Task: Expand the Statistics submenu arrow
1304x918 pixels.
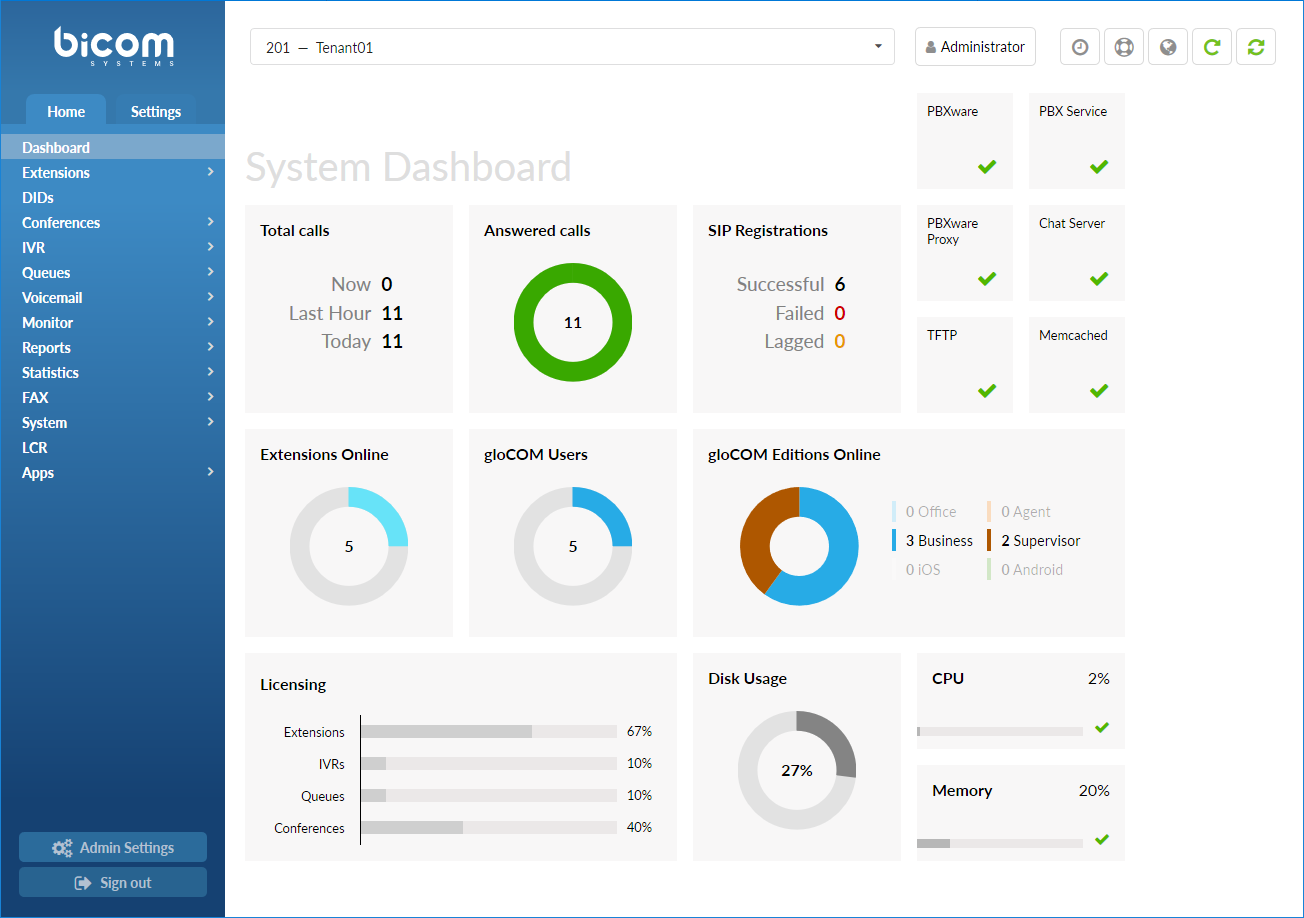Action: [x=210, y=372]
